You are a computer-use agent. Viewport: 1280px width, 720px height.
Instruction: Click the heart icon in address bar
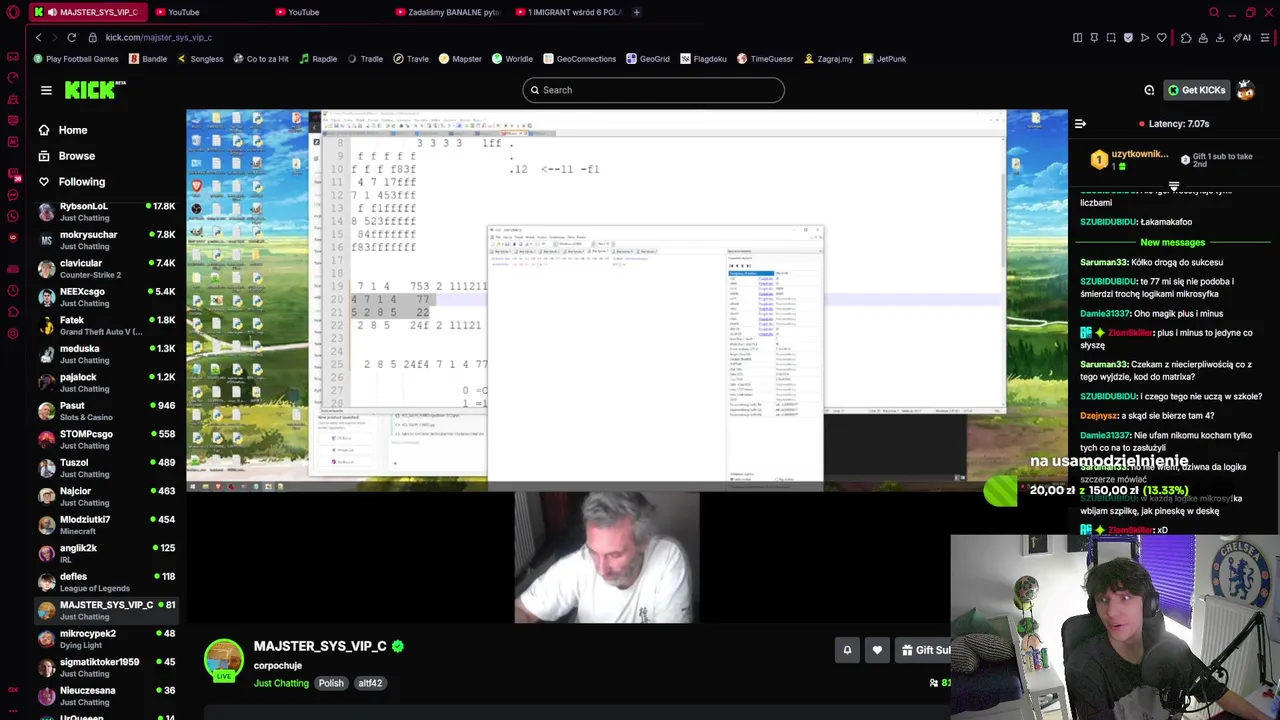[x=1161, y=37]
